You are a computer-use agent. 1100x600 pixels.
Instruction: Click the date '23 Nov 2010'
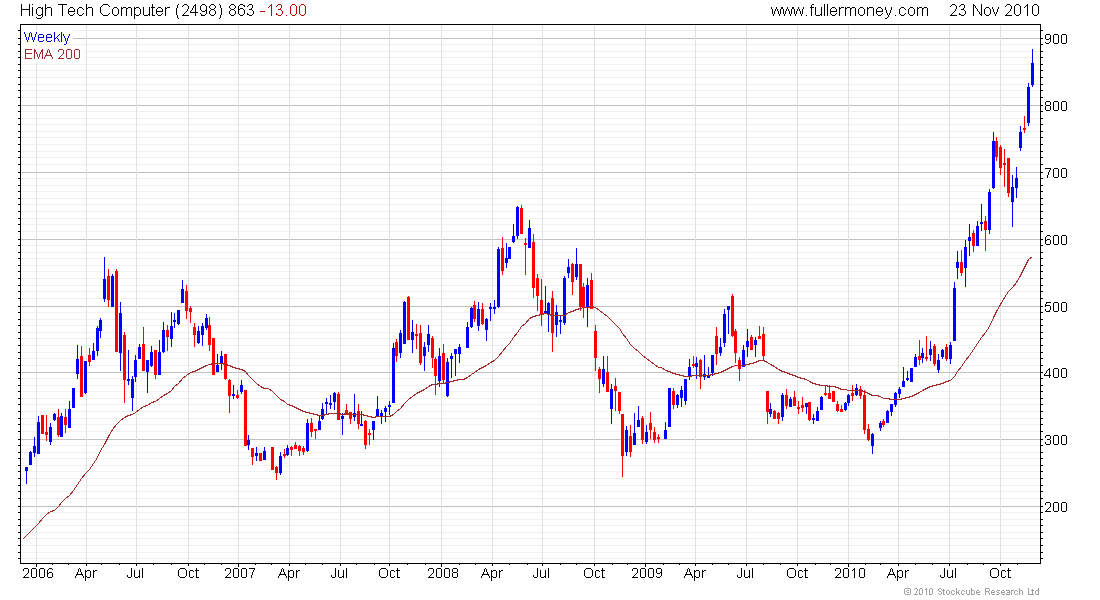click(995, 11)
